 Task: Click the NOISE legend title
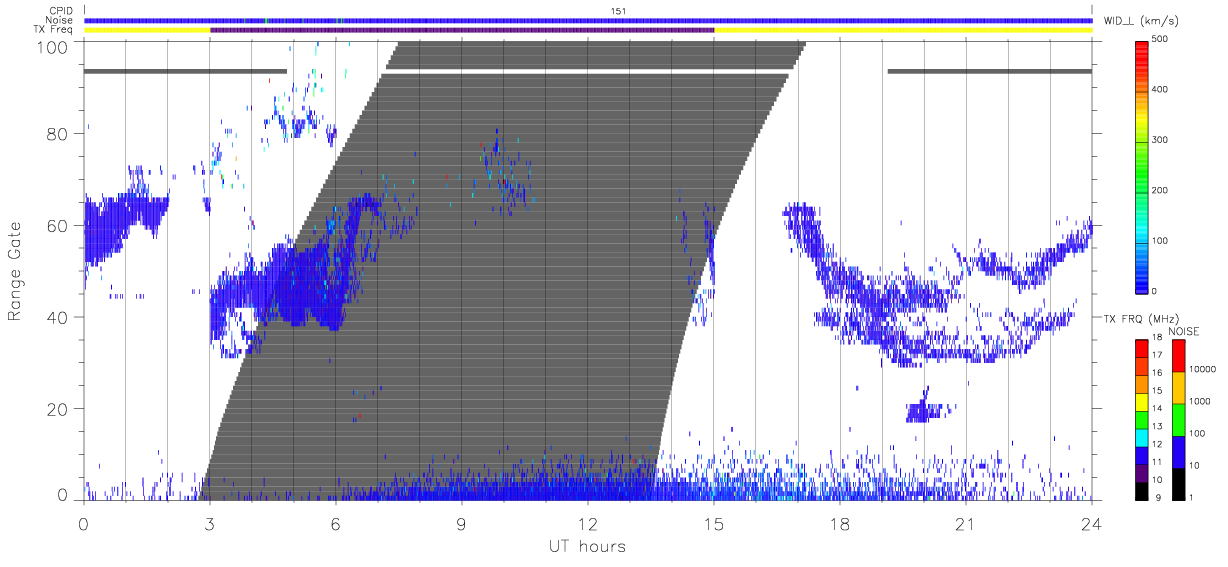tap(1184, 331)
